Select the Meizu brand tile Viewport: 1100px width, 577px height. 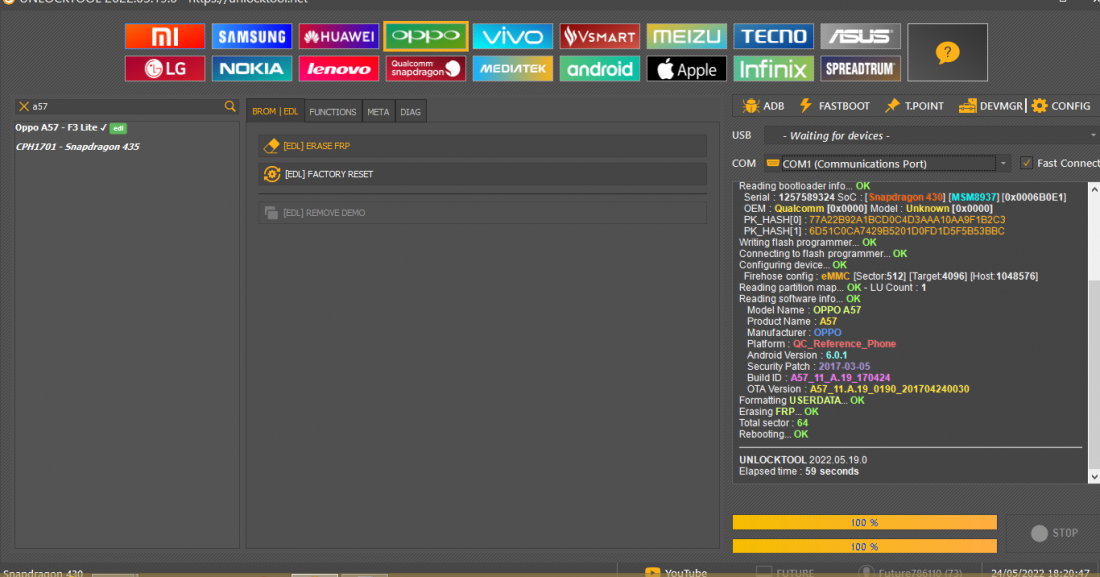687,37
